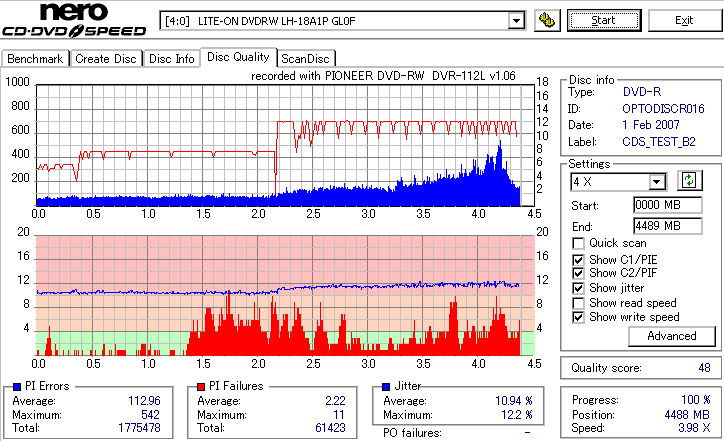Click the PI Failures maximum 11
724x441 pixels.
339,415
